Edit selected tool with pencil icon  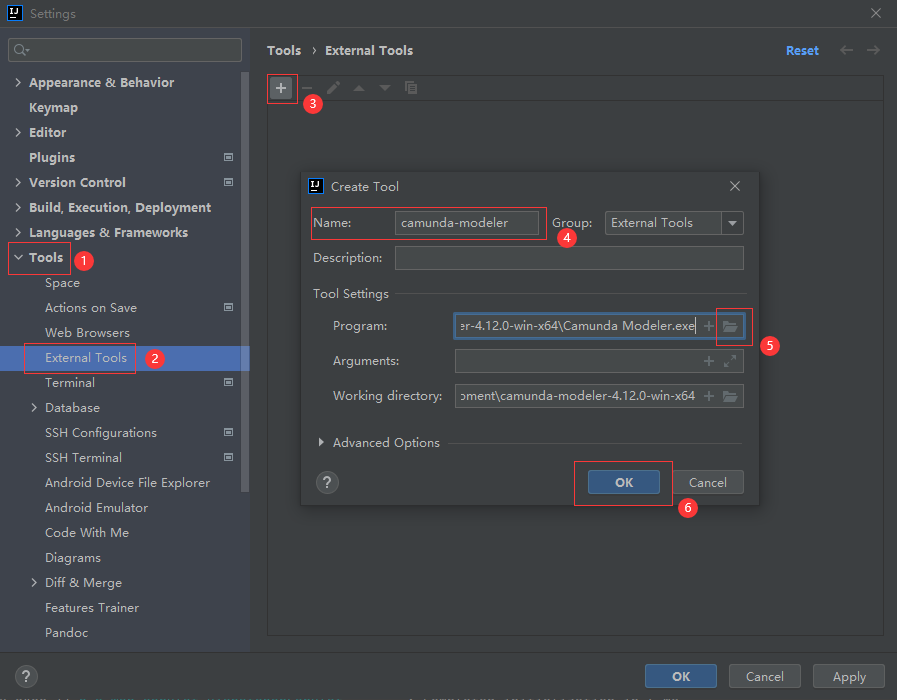[x=334, y=88]
